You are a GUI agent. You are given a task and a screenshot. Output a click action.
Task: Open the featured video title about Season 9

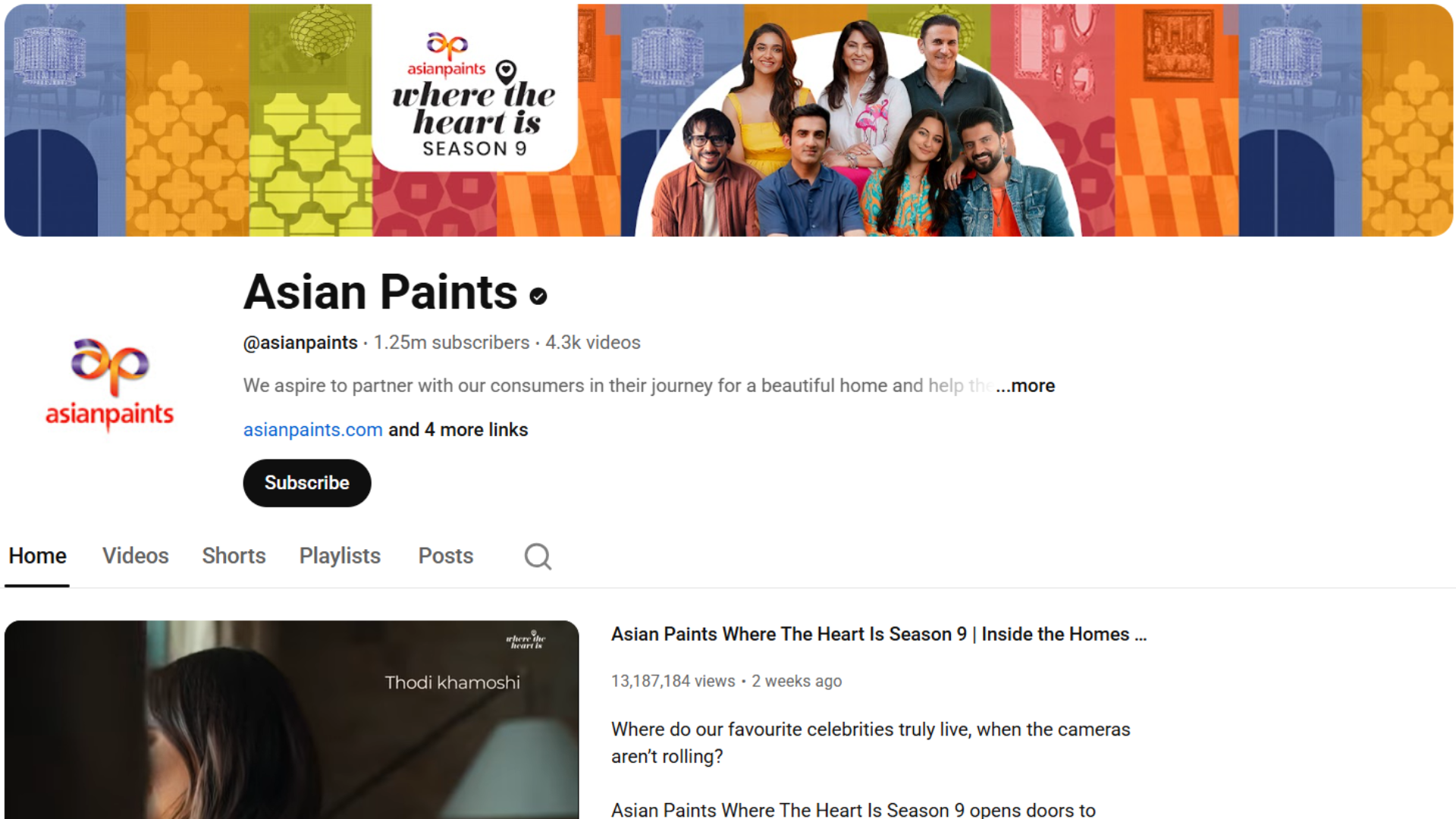[879, 634]
